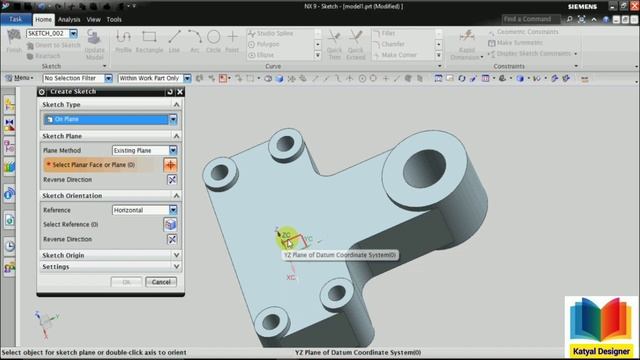Viewport: 640px width, 360px height.
Task: Select the Point tool
Action: tap(232, 41)
